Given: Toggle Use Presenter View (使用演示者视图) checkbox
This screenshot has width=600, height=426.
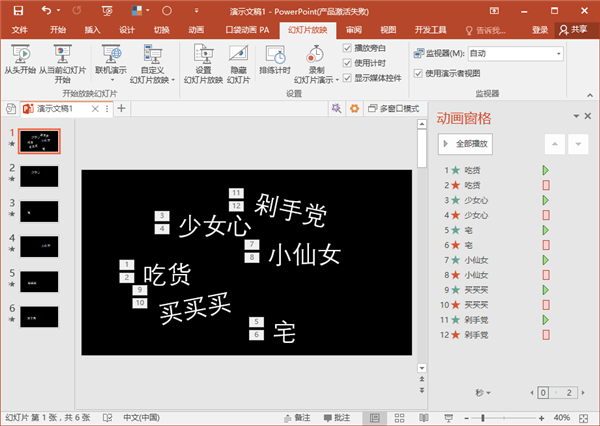Looking at the screenshot, I should tap(418, 73).
